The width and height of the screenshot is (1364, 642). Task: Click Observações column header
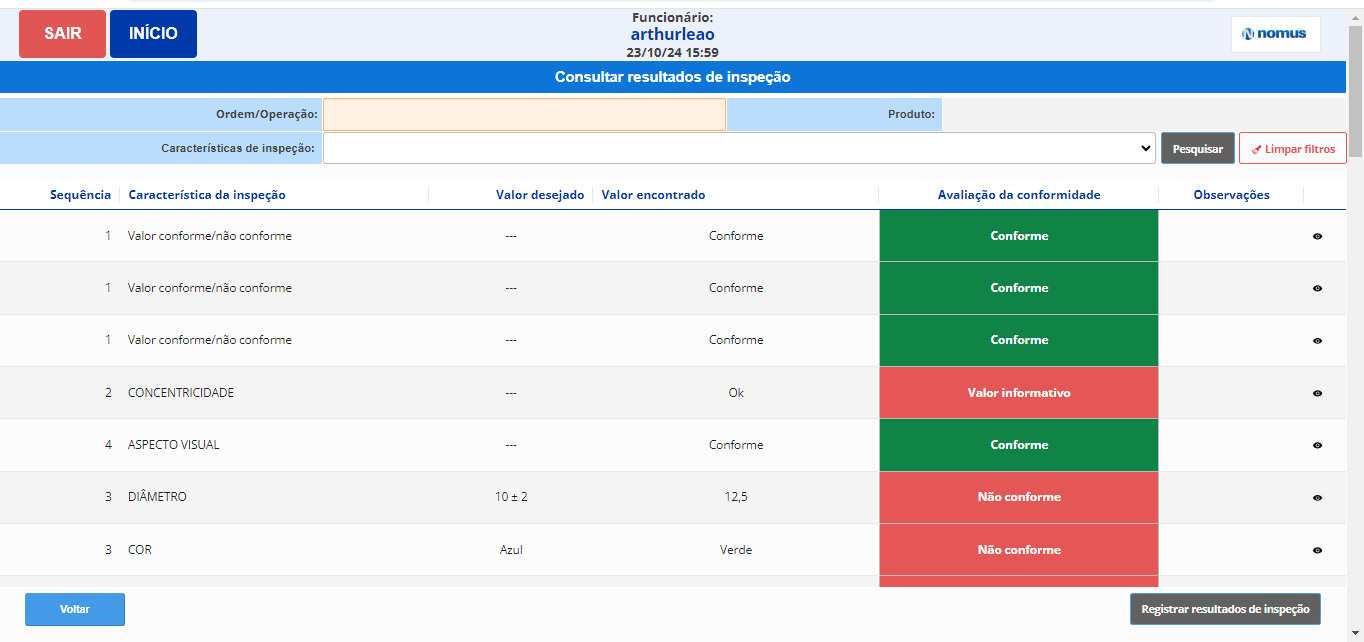[x=1232, y=195]
